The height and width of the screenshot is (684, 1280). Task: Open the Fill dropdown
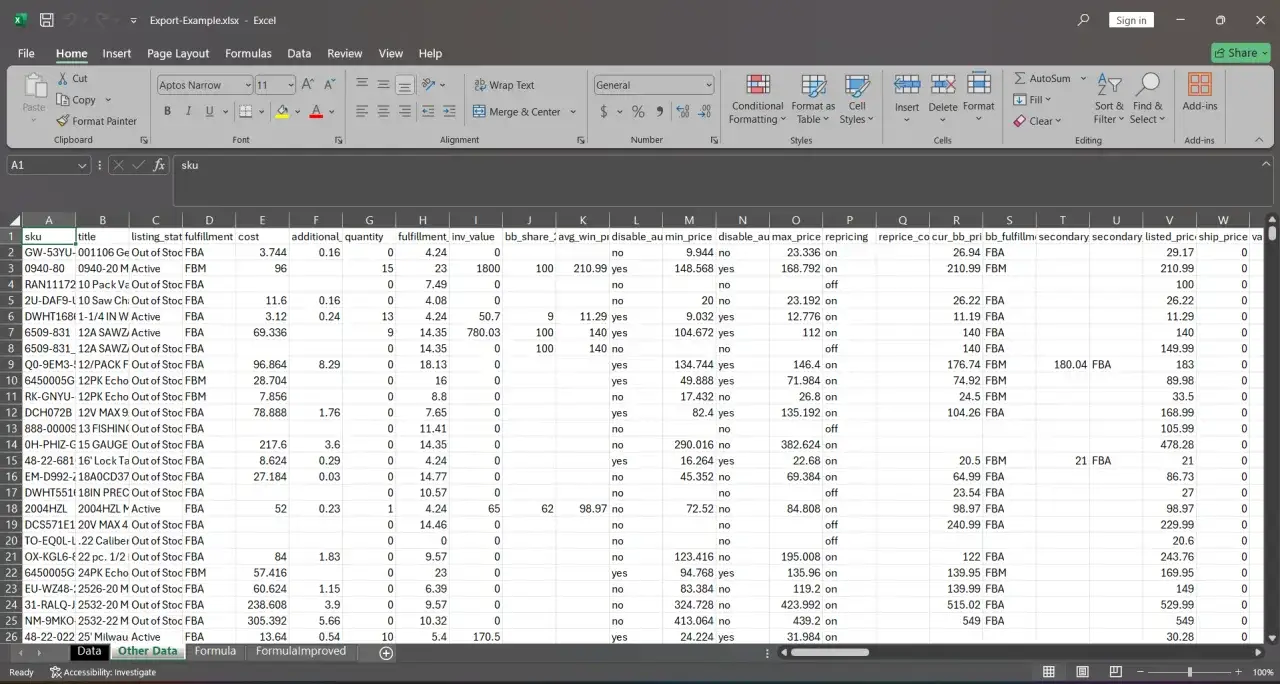click(x=1032, y=100)
